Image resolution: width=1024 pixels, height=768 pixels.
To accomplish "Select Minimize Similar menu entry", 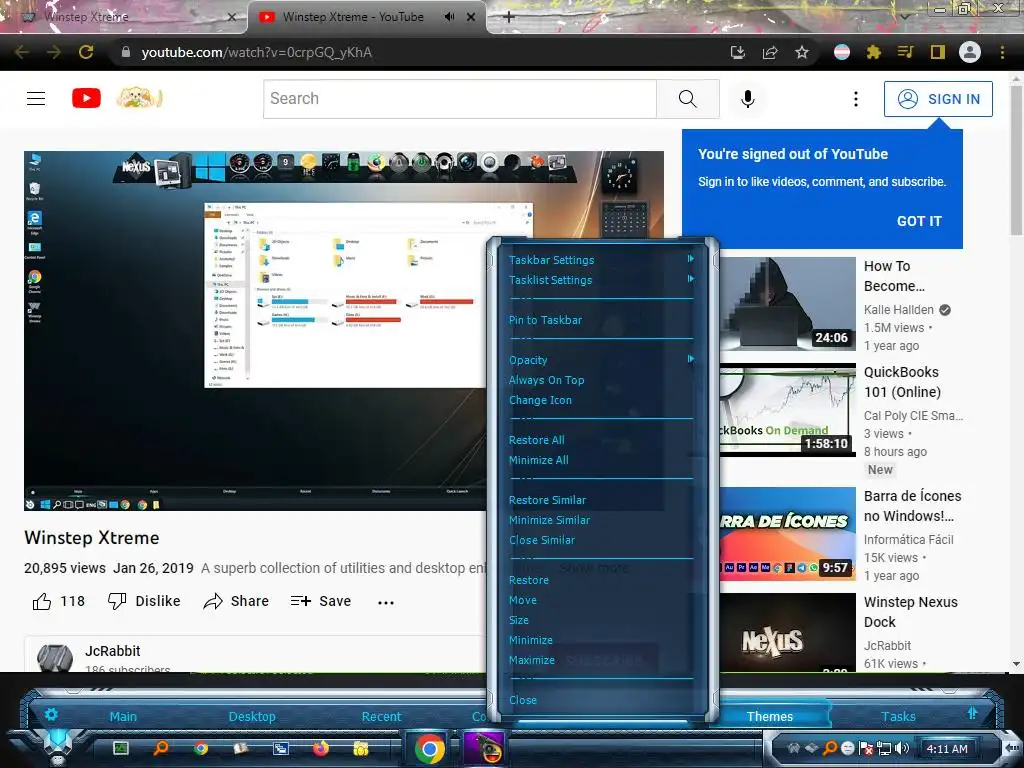I will pyautogui.click(x=549, y=520).
